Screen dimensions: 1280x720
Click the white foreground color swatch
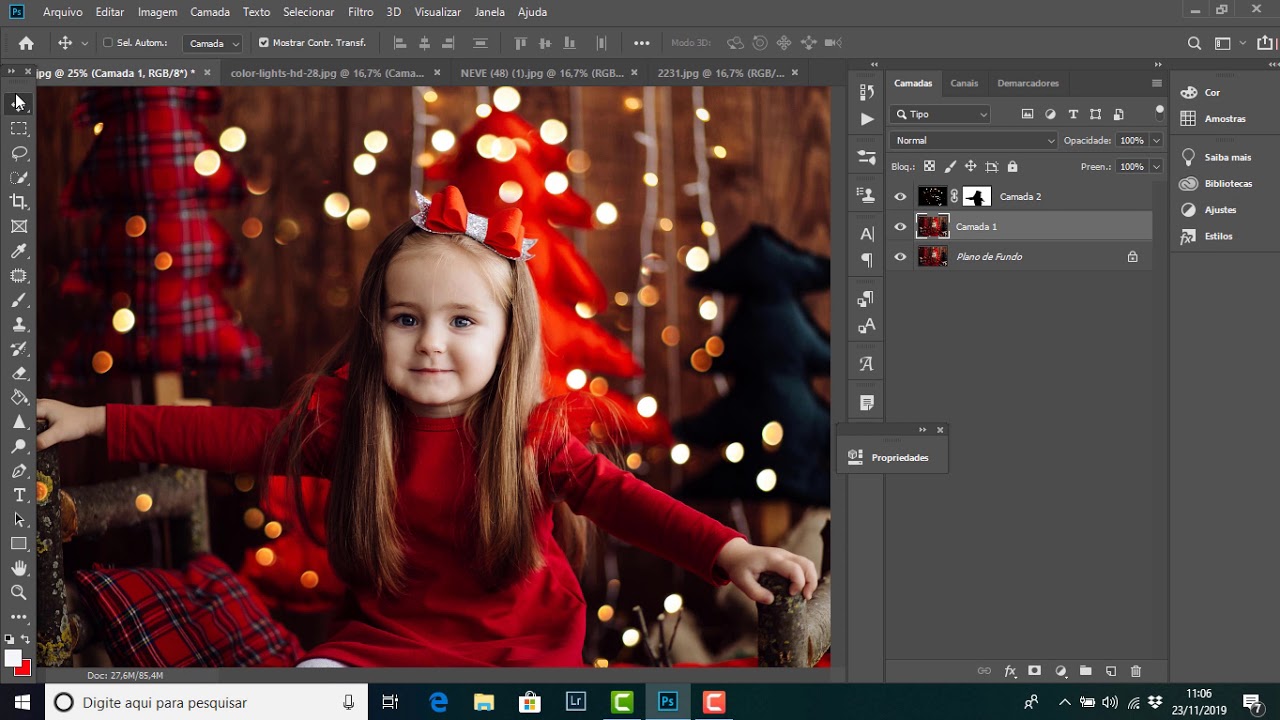coord(12,658)
